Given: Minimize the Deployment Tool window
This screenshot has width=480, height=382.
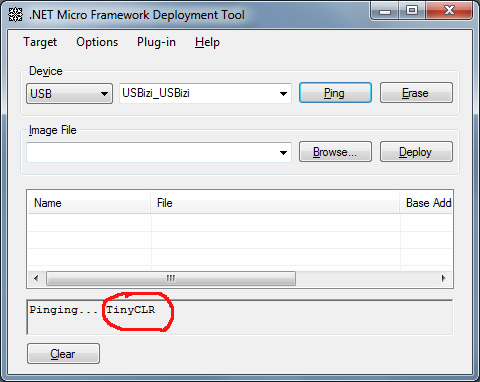Looking at the screenshot, I should click(x=385, y=11).
